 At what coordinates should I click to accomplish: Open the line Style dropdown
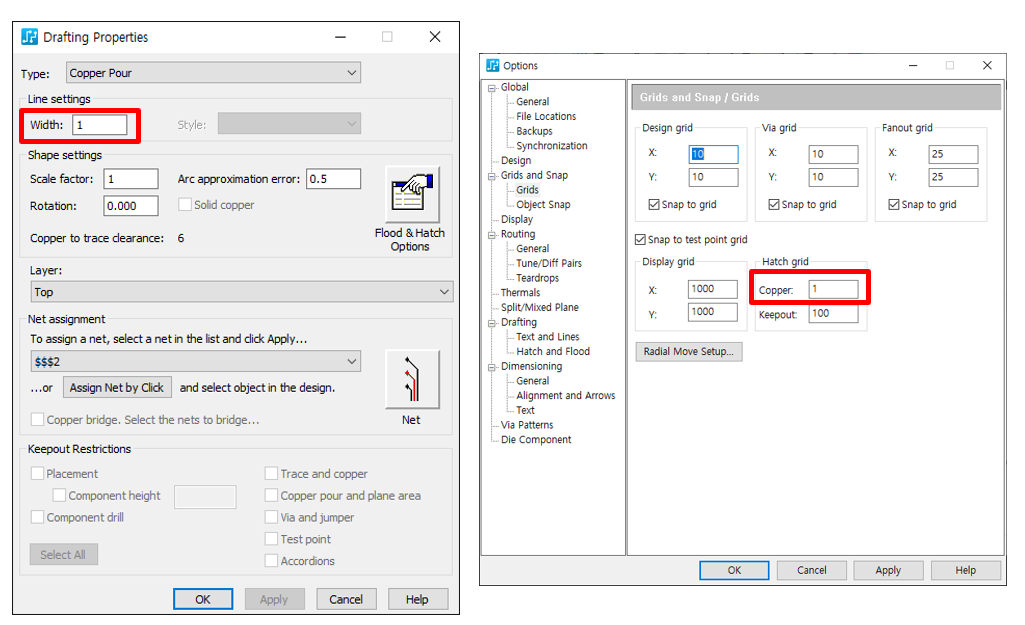[x=289, y=124]
